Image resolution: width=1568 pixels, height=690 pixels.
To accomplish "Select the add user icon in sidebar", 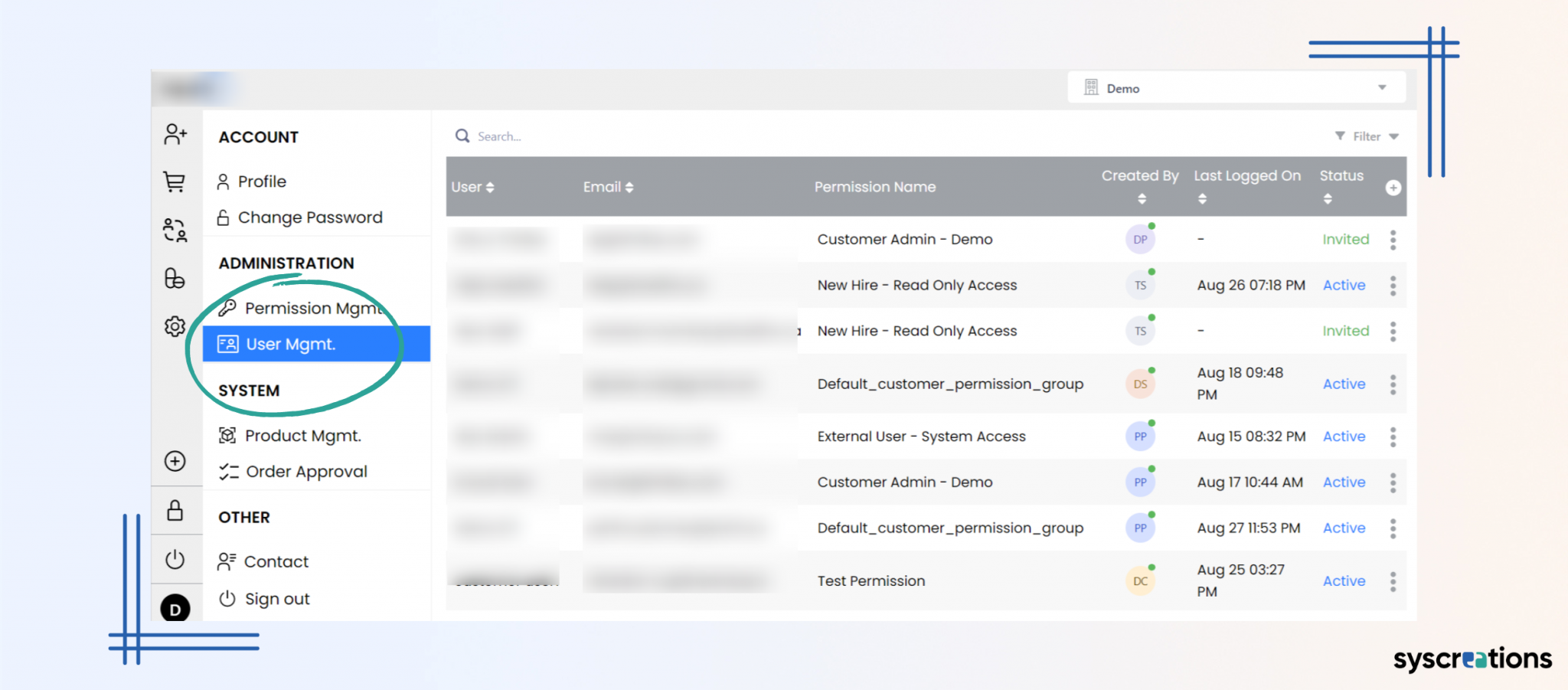I will point(175,135).
